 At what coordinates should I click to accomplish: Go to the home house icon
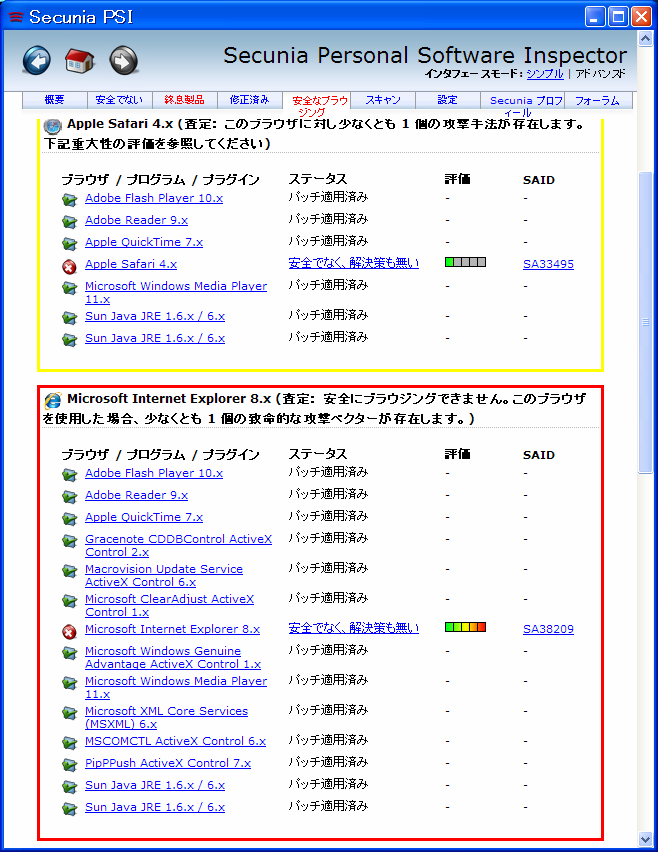(80, 60)
